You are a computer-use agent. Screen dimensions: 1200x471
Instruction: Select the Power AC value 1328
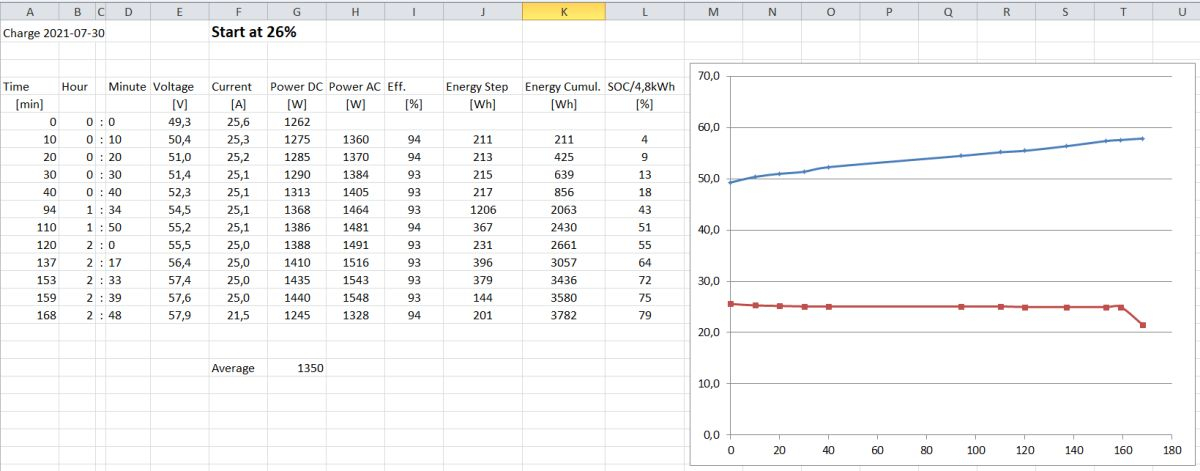[x=355, y=316]
